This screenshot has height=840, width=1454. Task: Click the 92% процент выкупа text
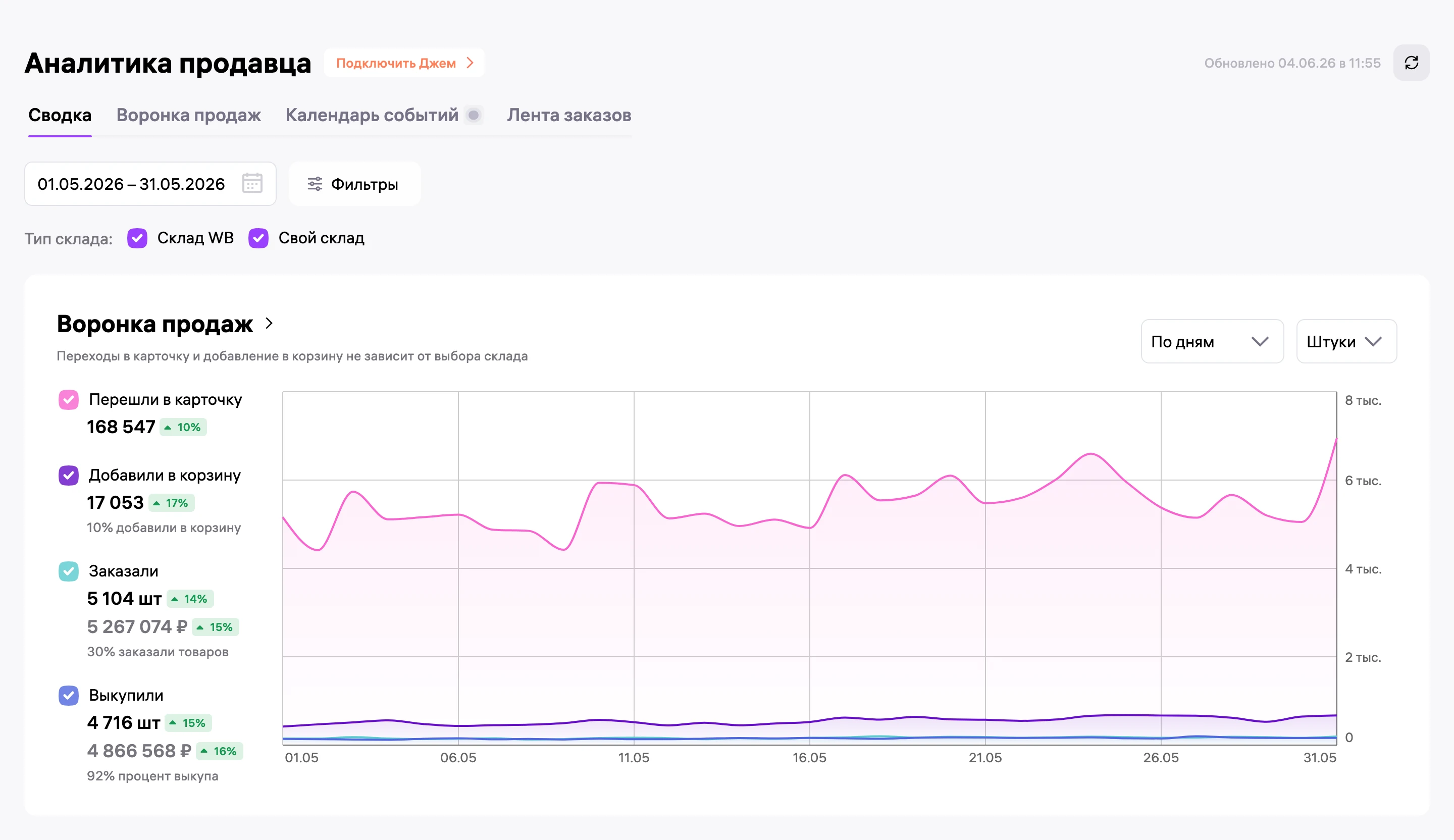pos(153,776)
